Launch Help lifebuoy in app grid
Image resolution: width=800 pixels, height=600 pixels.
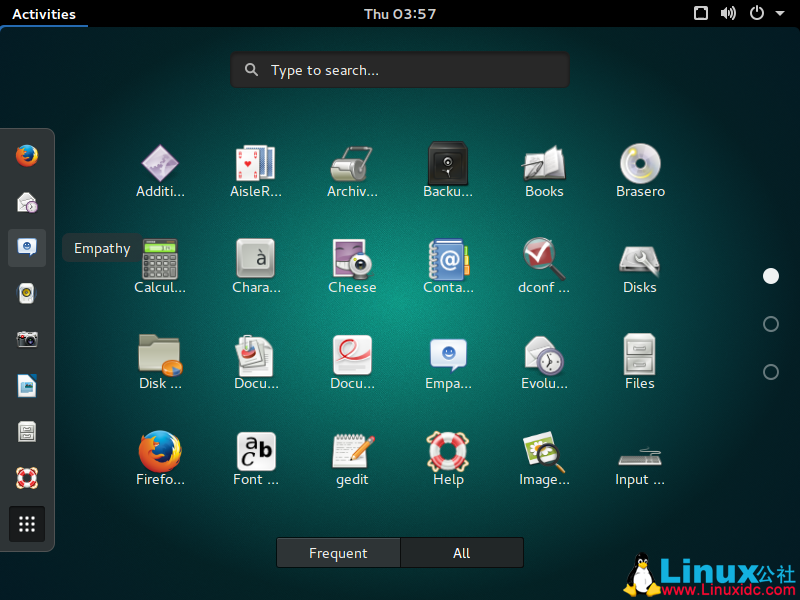point(448,451)
